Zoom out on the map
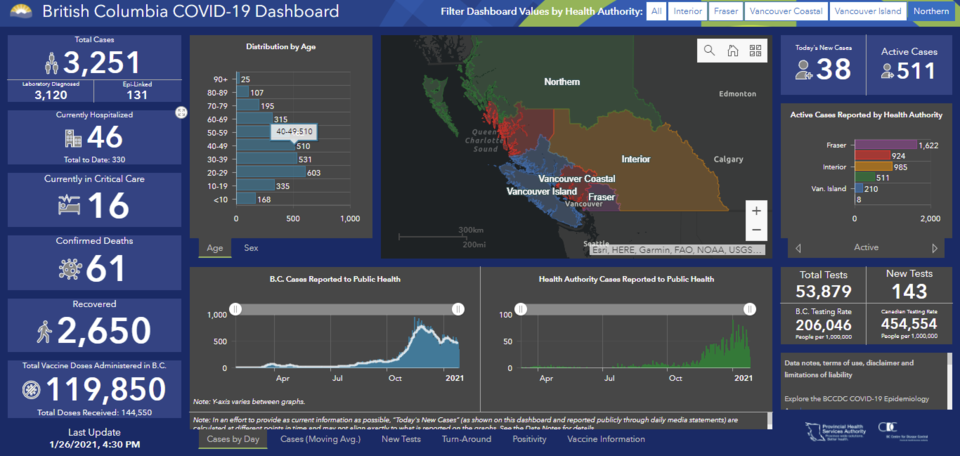Screen dimensions: 960x456 756,230
